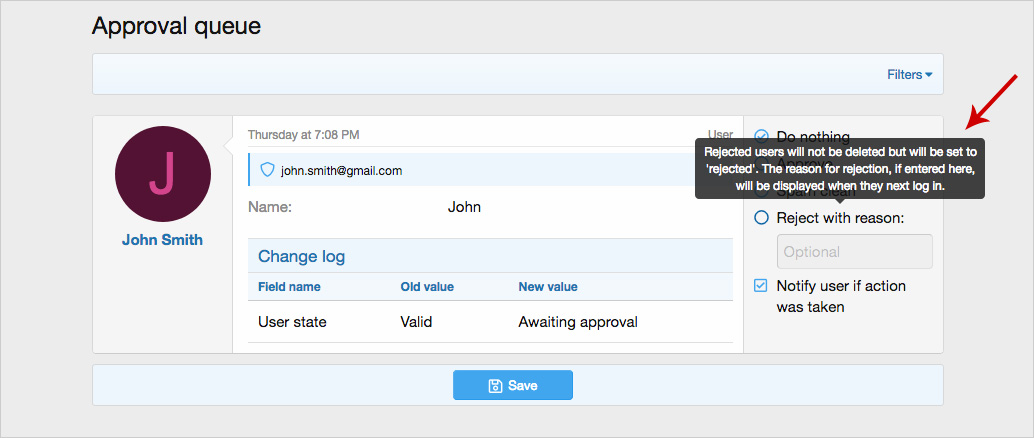The height and width of the screenshot is (438, 1034).
Task: Toggle Notify user if action was taken
Action: (x=761, y=286)
